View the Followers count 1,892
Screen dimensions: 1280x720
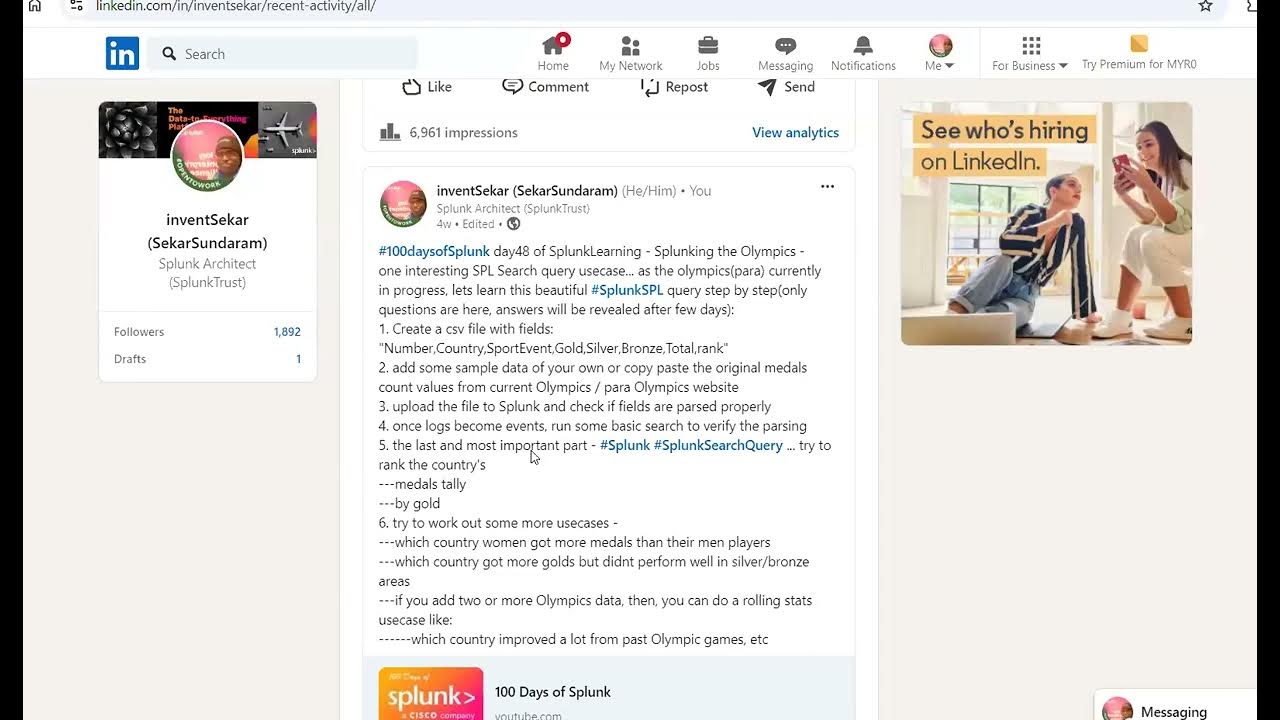[x=287, y=332]
